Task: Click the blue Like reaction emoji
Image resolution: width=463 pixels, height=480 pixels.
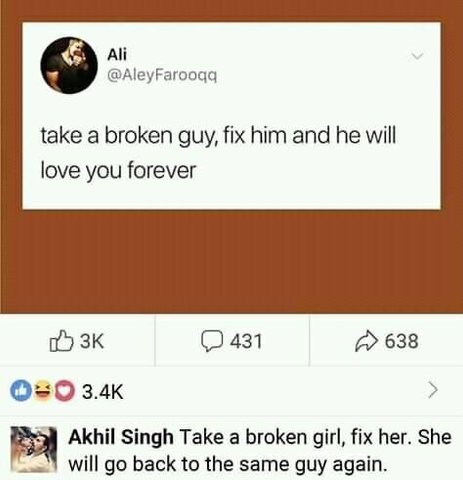Action: 21,391
